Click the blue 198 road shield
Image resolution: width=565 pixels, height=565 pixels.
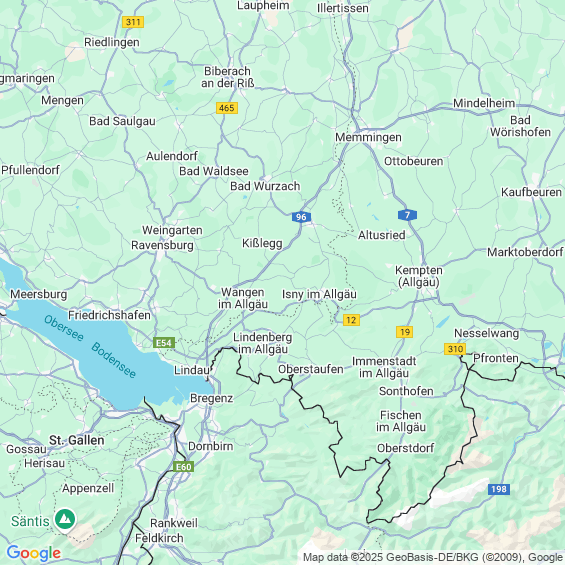tap(499, 489)
